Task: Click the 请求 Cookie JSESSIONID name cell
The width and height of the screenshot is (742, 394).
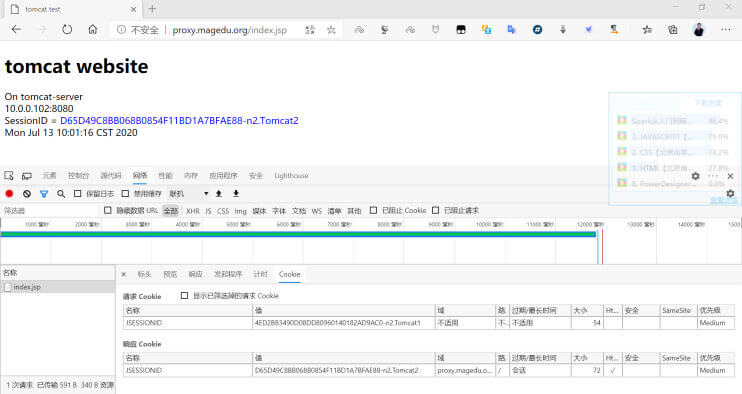Action: [x=188, y=323]
